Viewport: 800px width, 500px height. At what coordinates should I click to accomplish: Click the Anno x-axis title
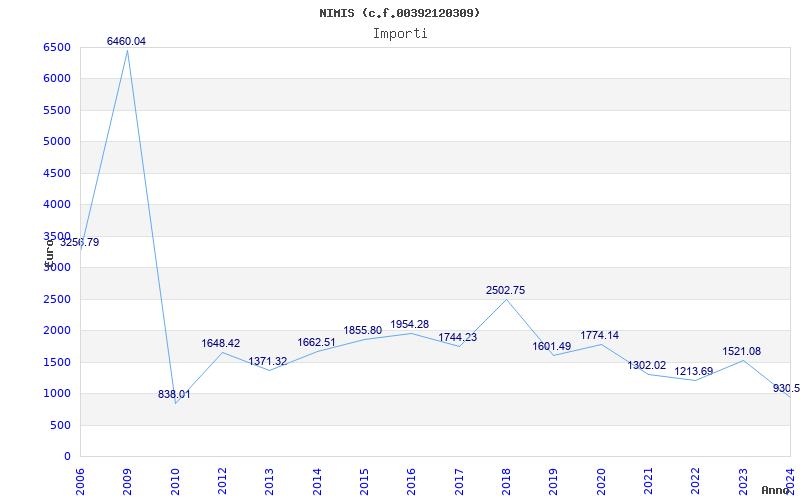point(776,490)
